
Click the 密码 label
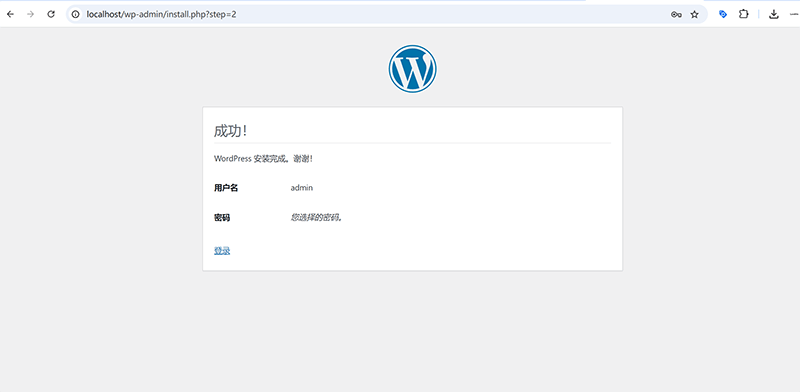(222, 218)
